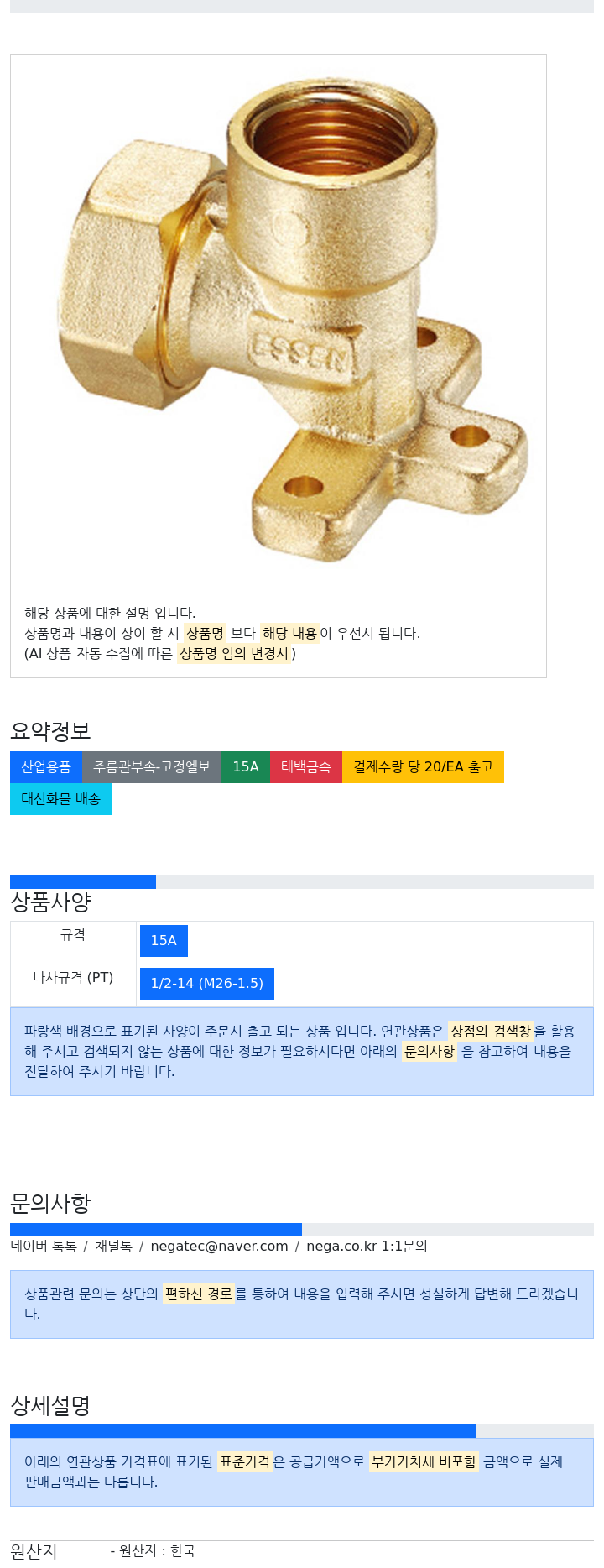Click the negatec@naver.com email link
The width and height of the screenshot is (604, 1568).
(x=219, y=1246)
